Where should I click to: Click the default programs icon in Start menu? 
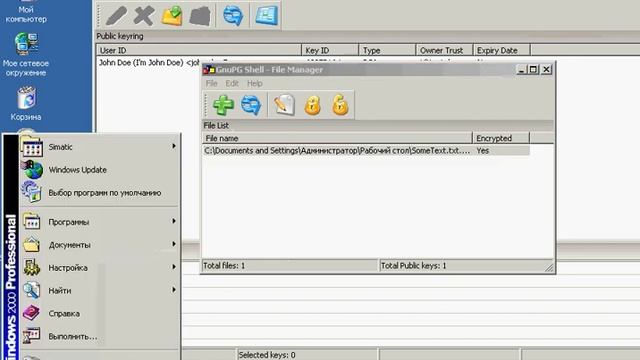32,192
